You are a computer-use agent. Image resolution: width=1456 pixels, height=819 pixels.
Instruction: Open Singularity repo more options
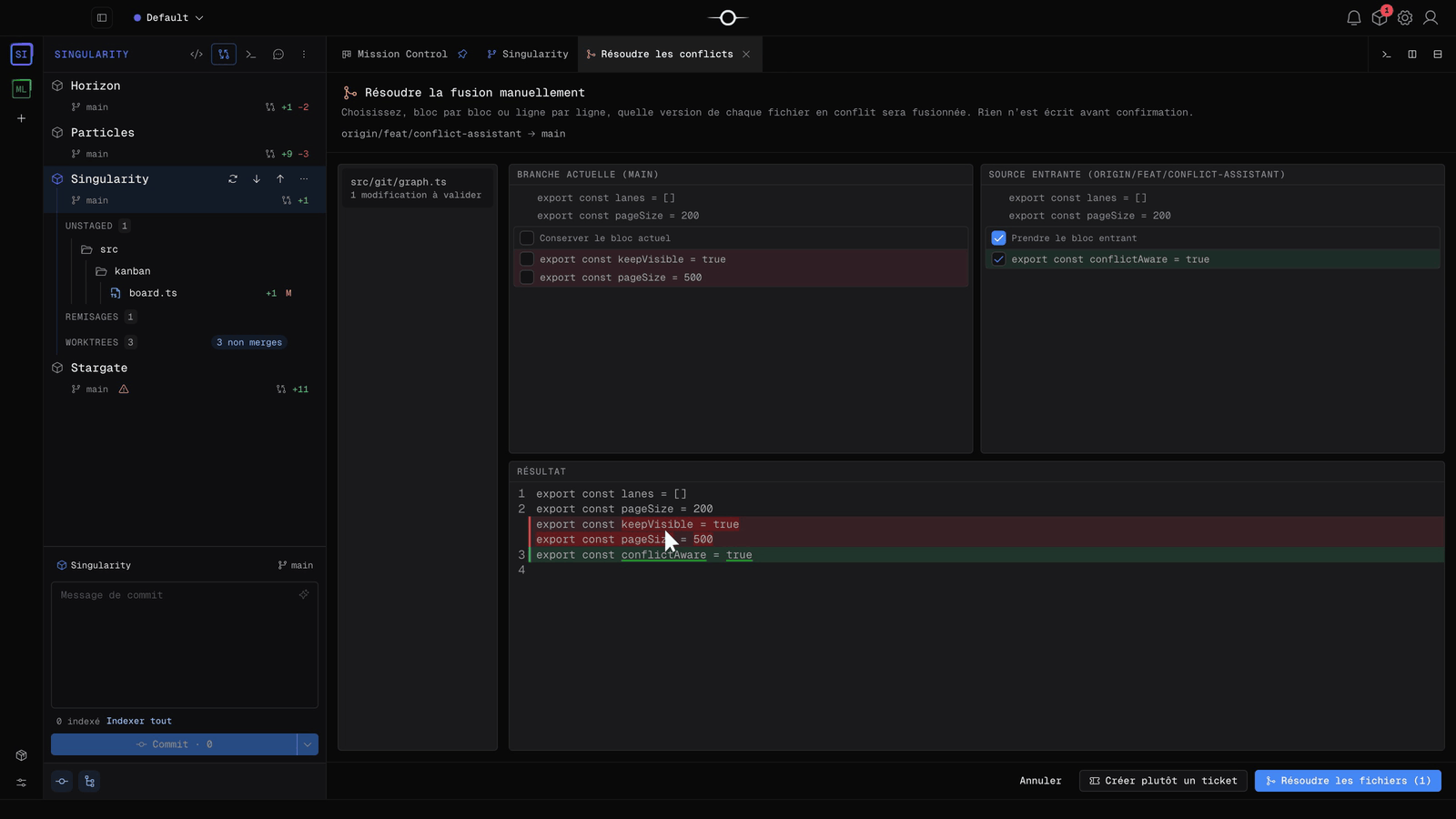304,179
